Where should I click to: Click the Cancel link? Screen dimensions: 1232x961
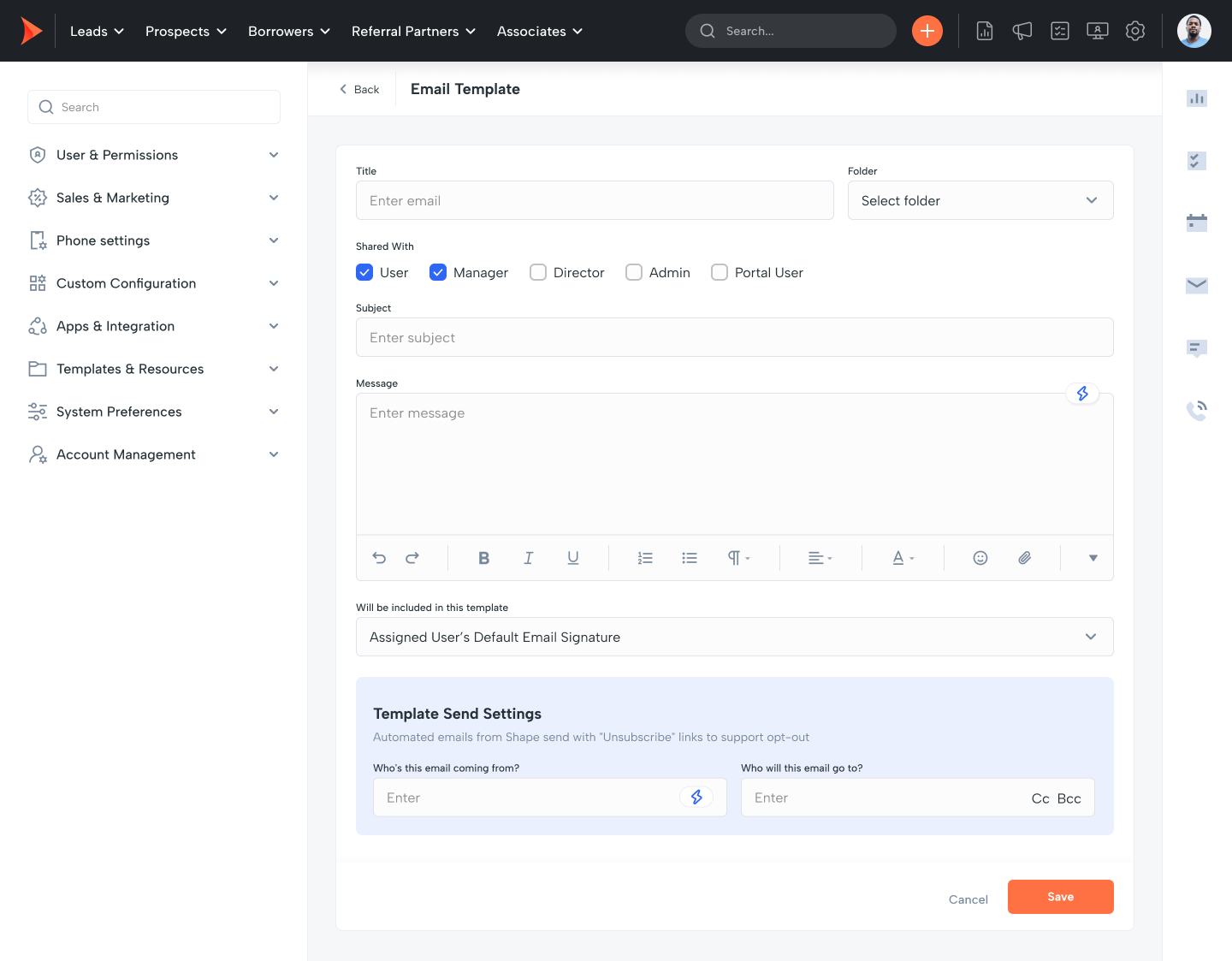(968, 899)
